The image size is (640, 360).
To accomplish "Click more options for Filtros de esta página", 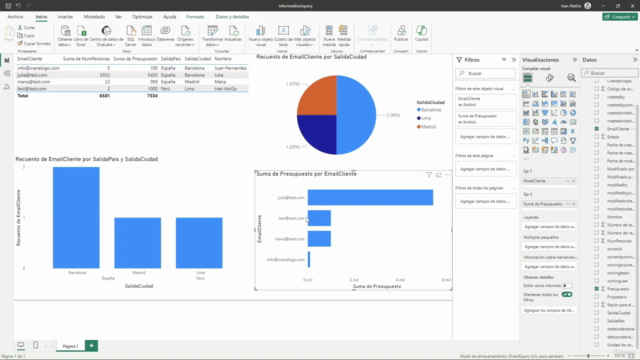I will [x=513, y=156].
